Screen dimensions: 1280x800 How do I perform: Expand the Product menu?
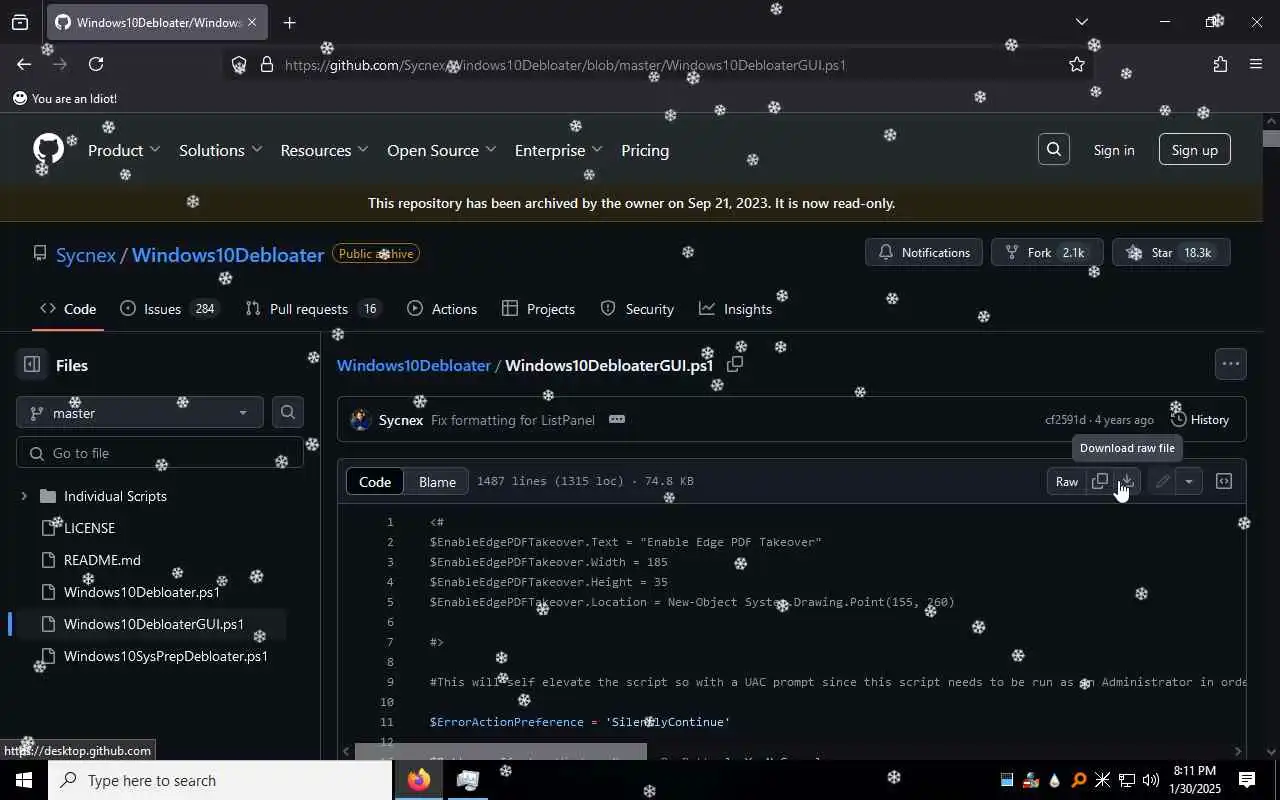[124, 150]
